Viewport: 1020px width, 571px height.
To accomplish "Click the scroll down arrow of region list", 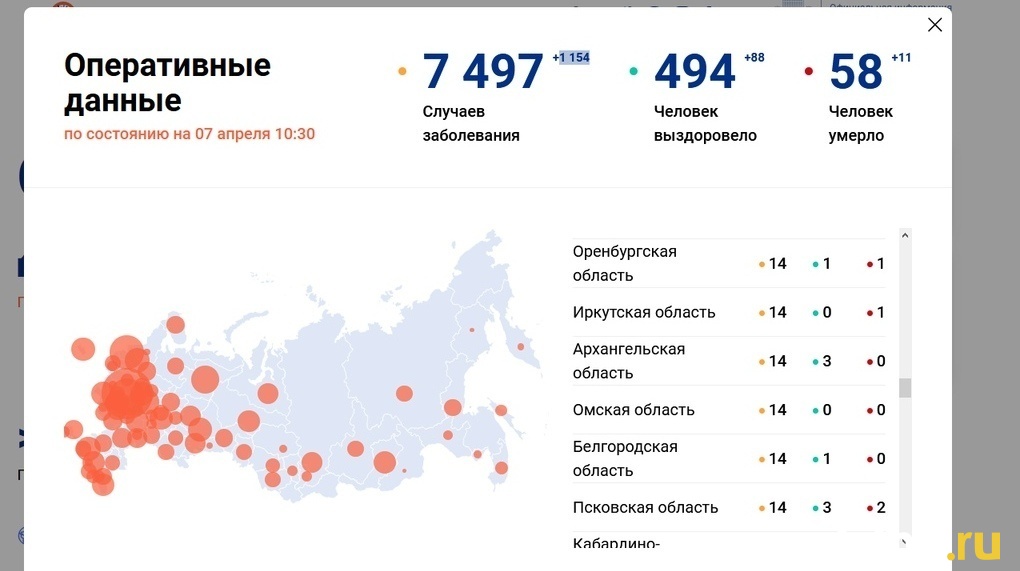I will tap(905, 541).
